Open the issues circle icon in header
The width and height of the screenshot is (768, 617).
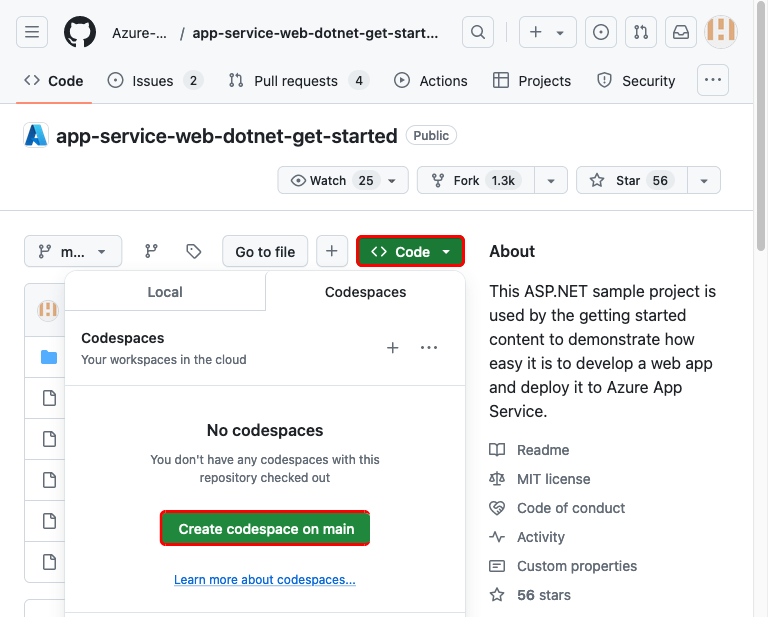[601, 32]
